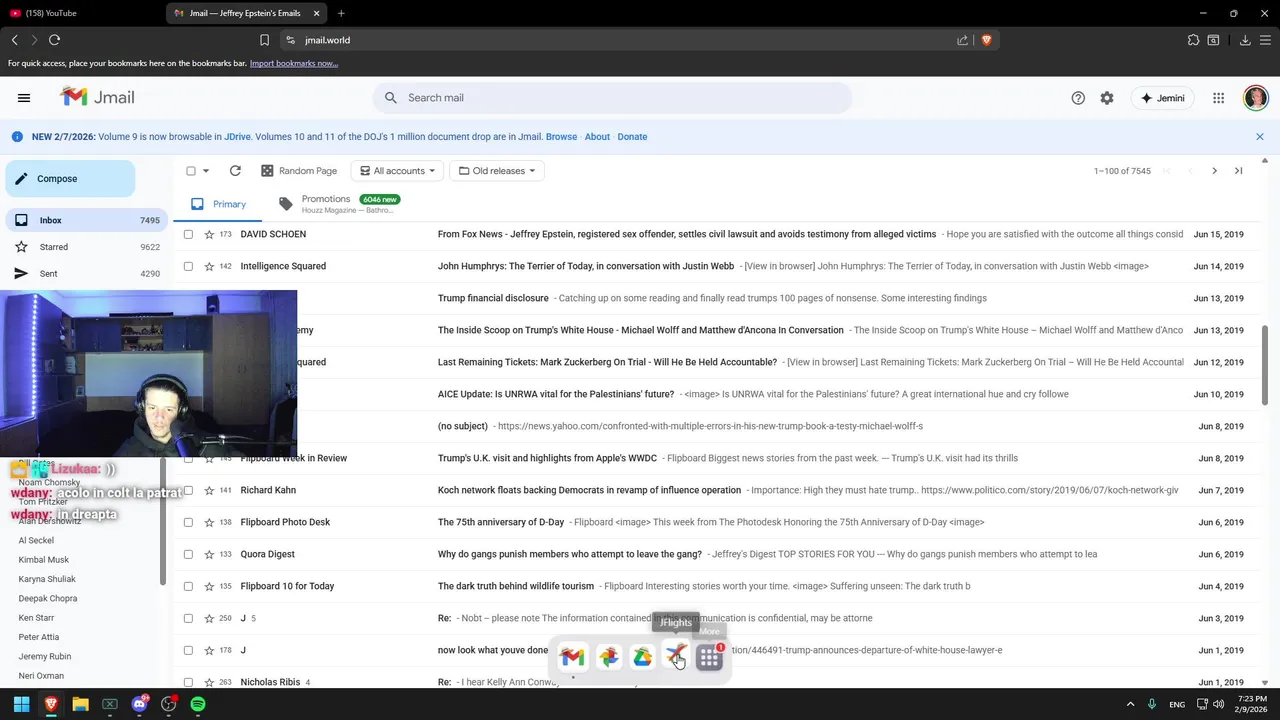Image resolution: width=1280 pixels, height=720 pixels.
Task: Open Spotify from the taskbar
Action: point(198,704)
